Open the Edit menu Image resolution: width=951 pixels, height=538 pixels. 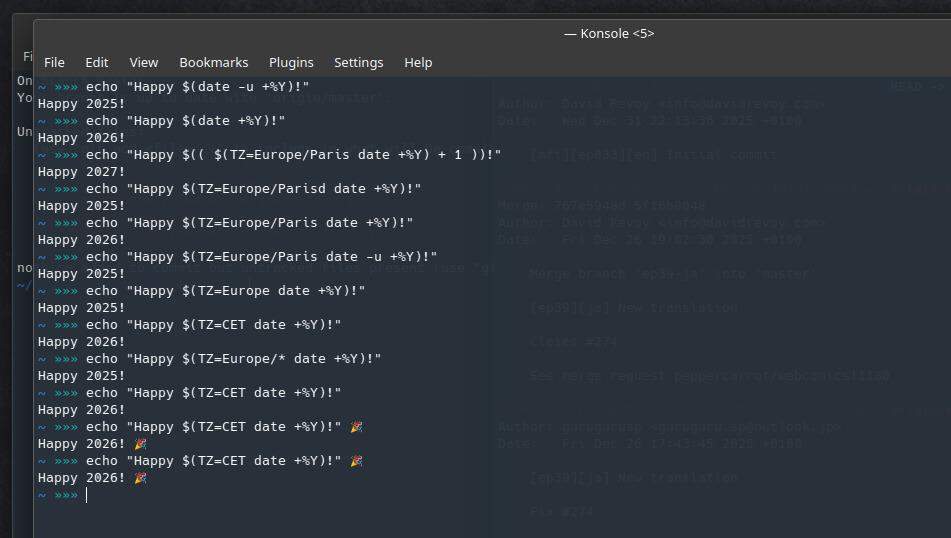coord(97,62)
